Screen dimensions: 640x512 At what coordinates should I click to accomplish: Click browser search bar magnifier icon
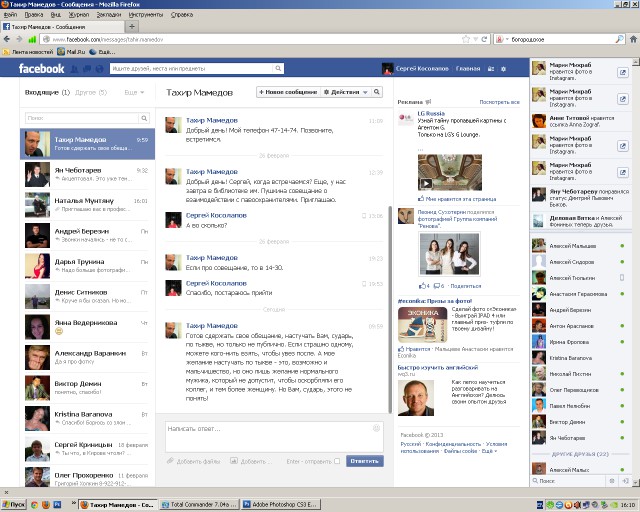[620, 39]
